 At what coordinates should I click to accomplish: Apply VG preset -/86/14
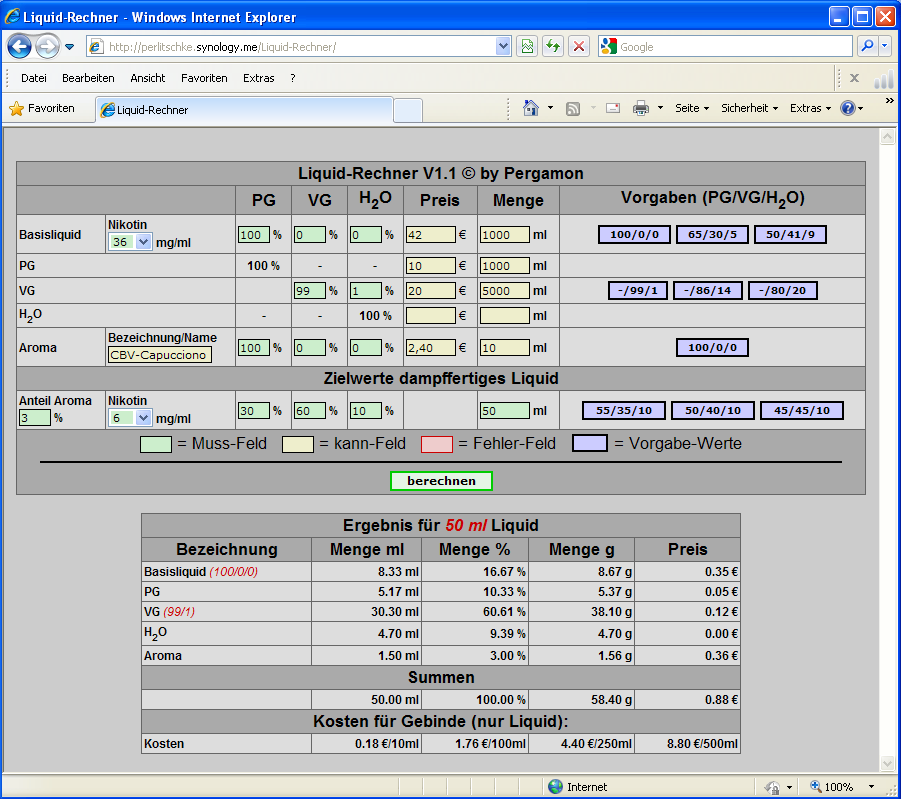pyautogui.click(x=707, y=290)
